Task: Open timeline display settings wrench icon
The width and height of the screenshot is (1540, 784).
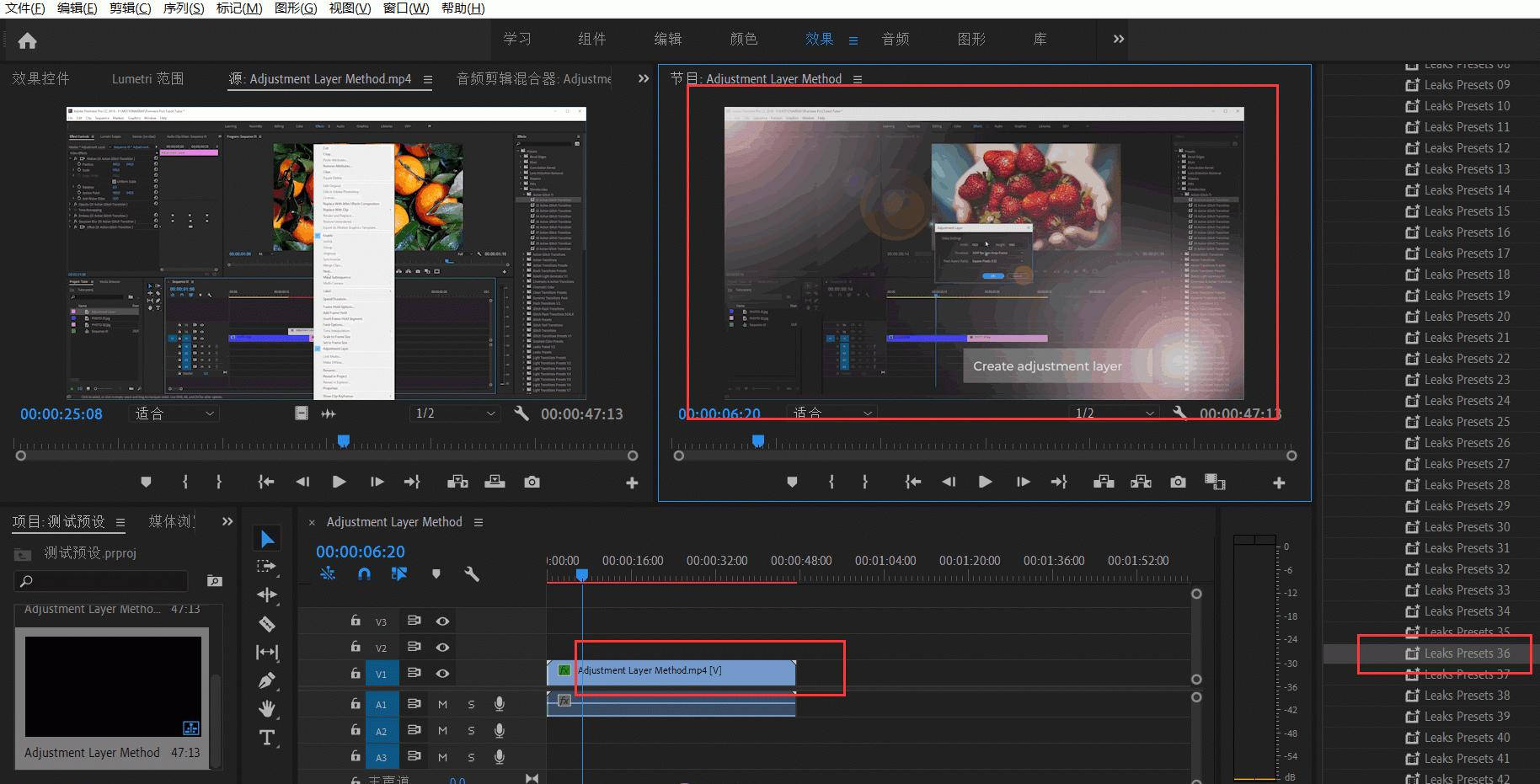Action: pyautogui.click(x=472, y=574)
